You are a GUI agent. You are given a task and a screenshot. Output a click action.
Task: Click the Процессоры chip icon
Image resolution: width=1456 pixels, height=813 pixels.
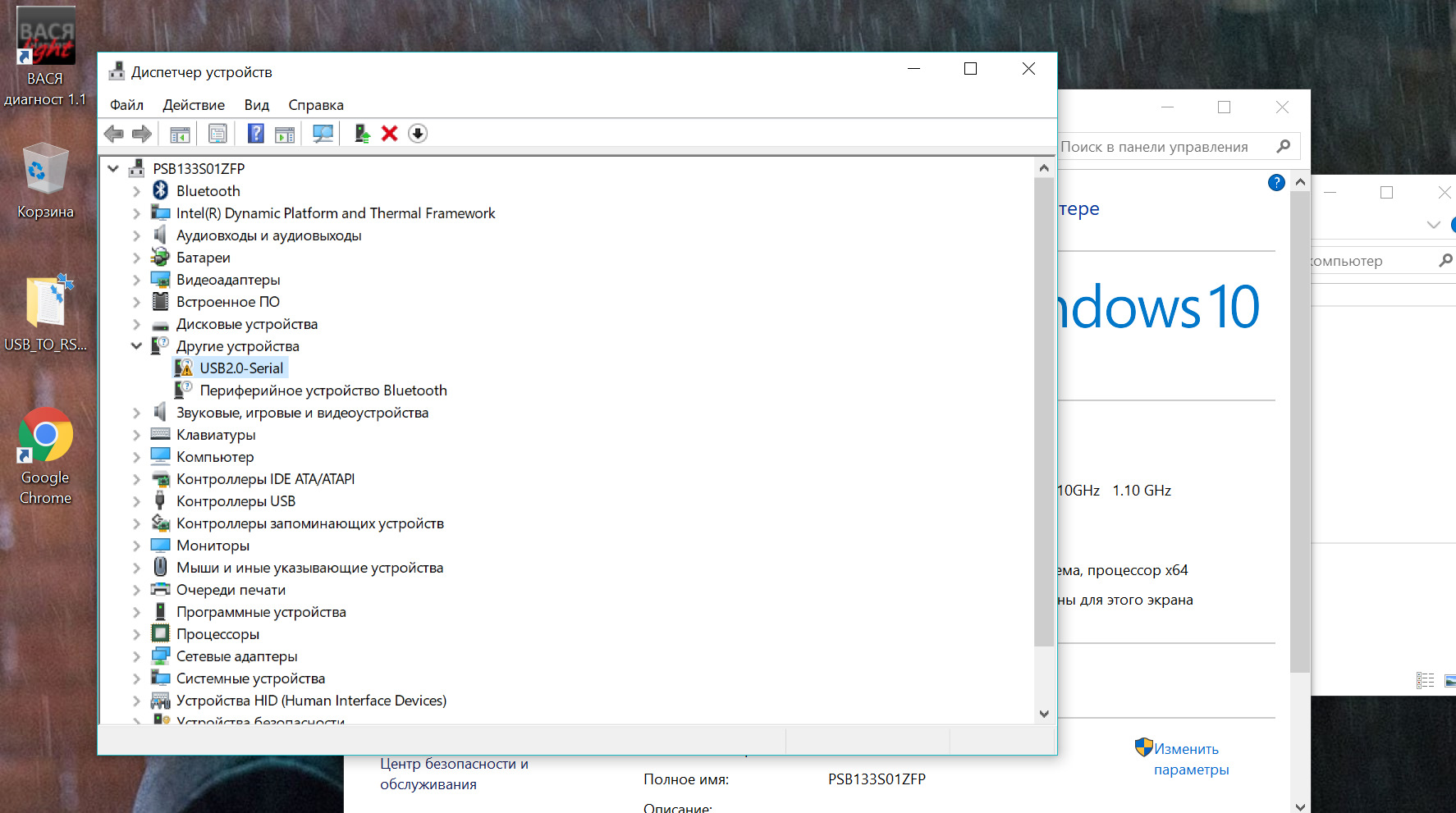tap(161, 633)
